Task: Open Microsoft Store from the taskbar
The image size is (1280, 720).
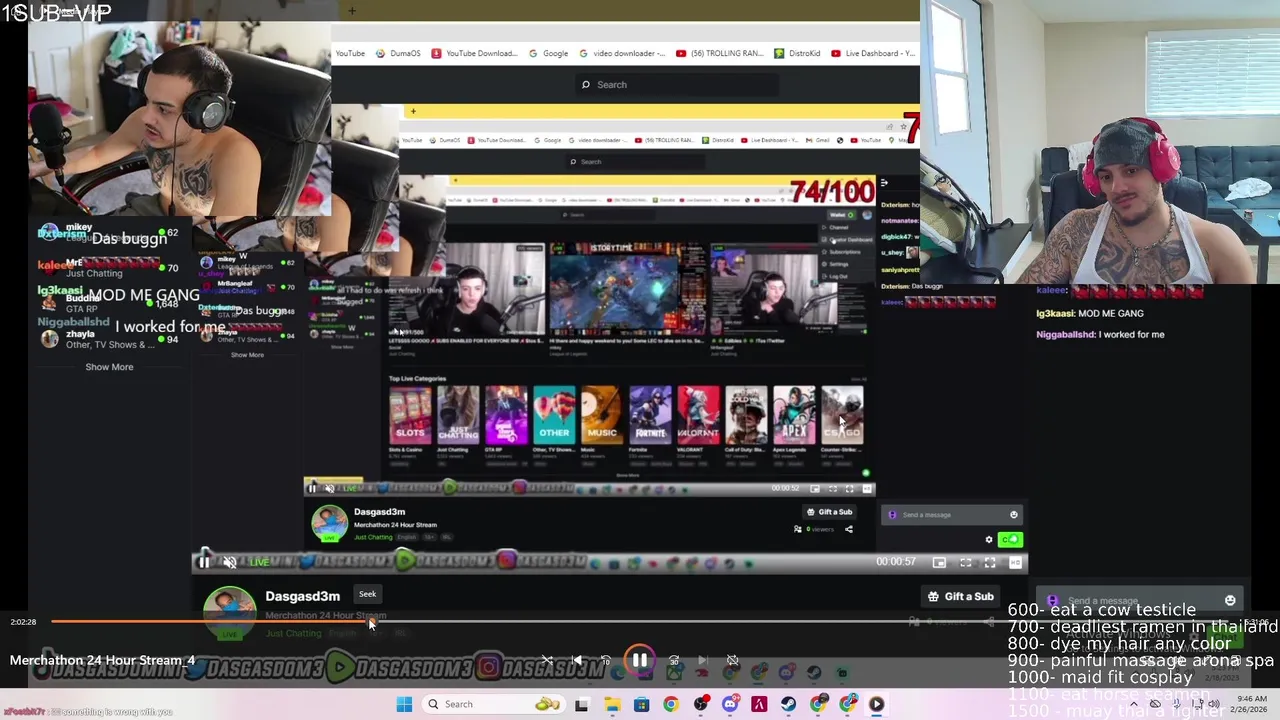Action: (x=641, y=704)
